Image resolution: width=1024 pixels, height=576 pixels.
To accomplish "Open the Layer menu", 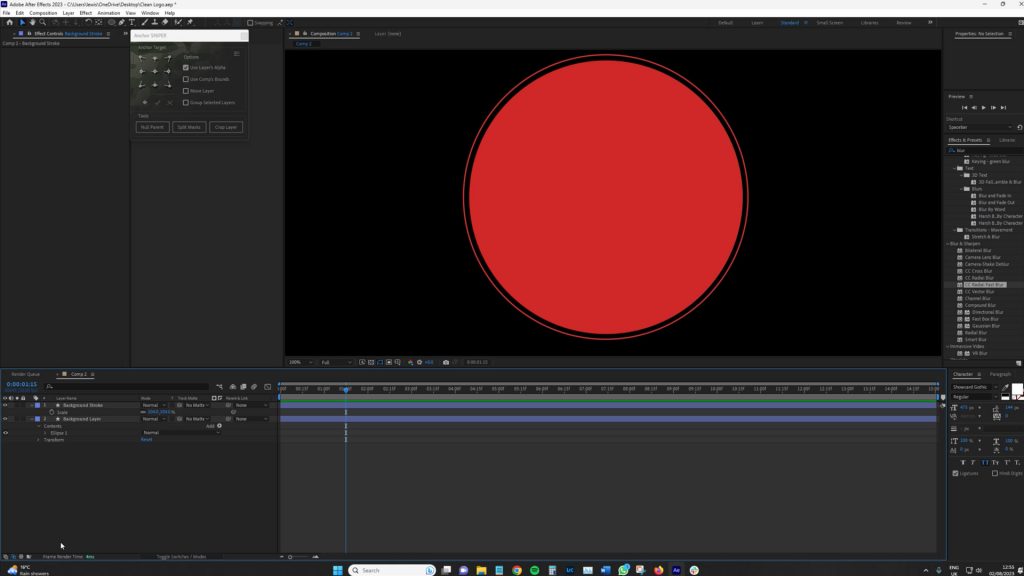I will (69, 13).
